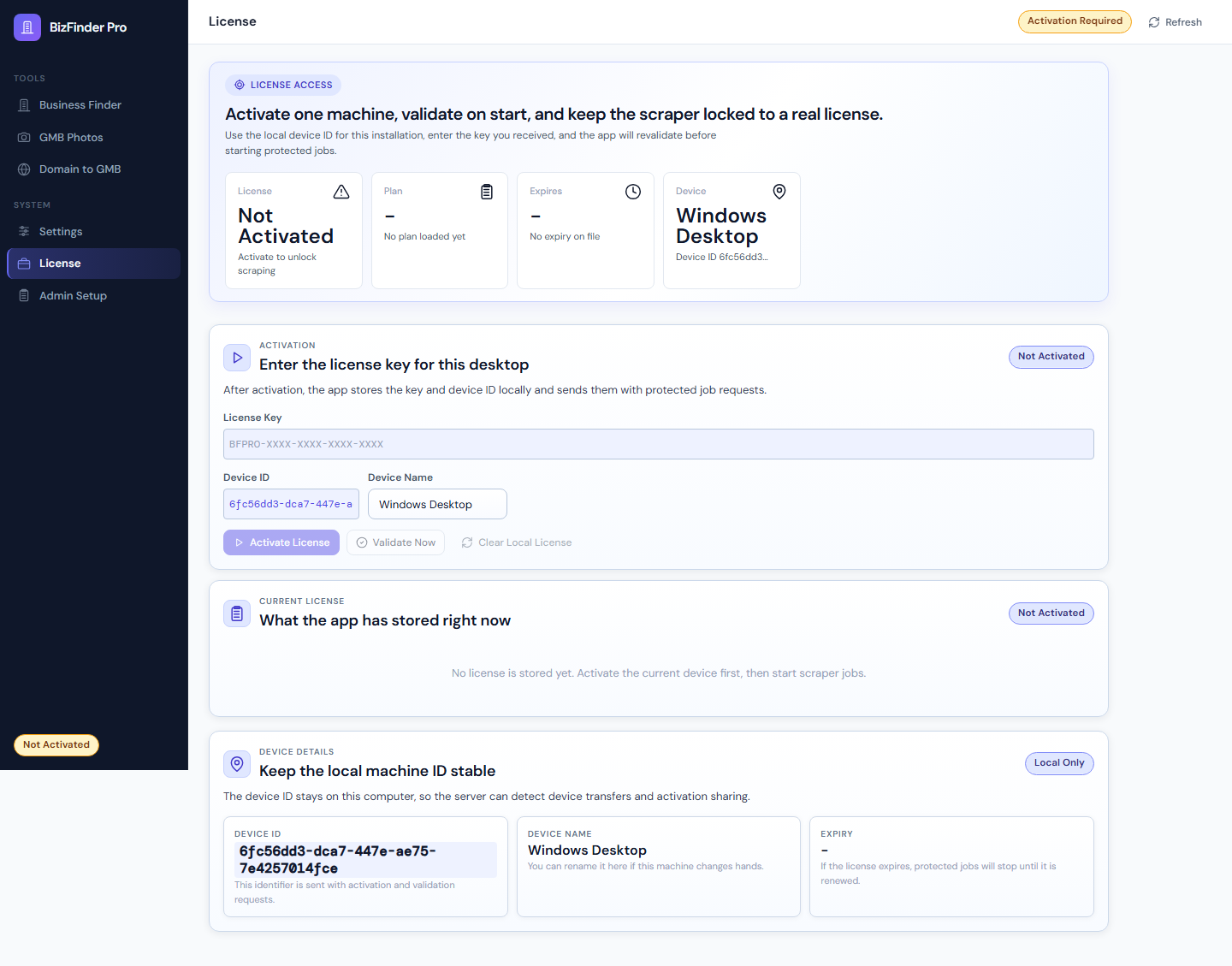Click the clipboard icon in Current License section
The image size is (1232, 966).
point(237,613)
